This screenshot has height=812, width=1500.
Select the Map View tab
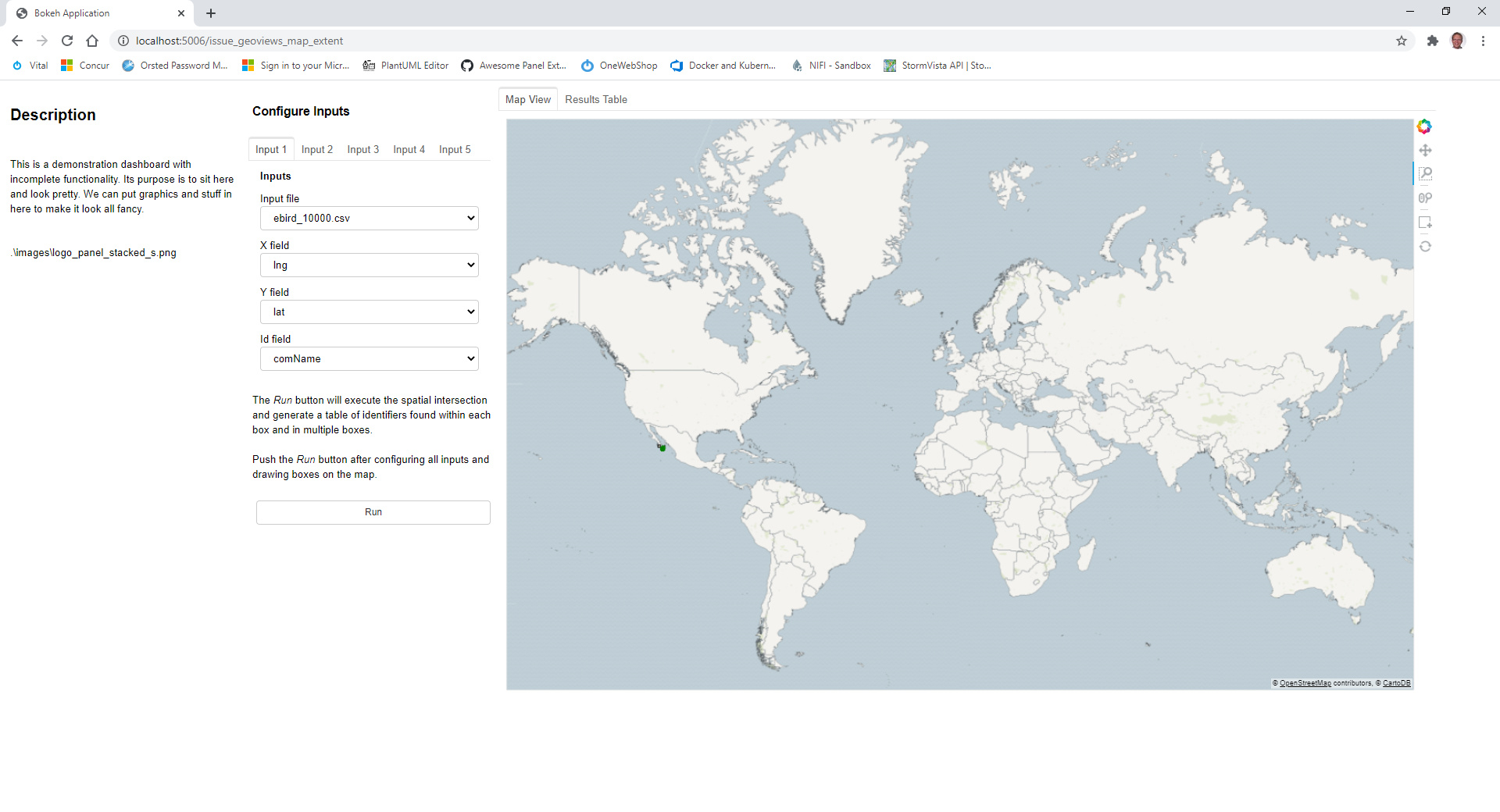click(x=528, y=99)
